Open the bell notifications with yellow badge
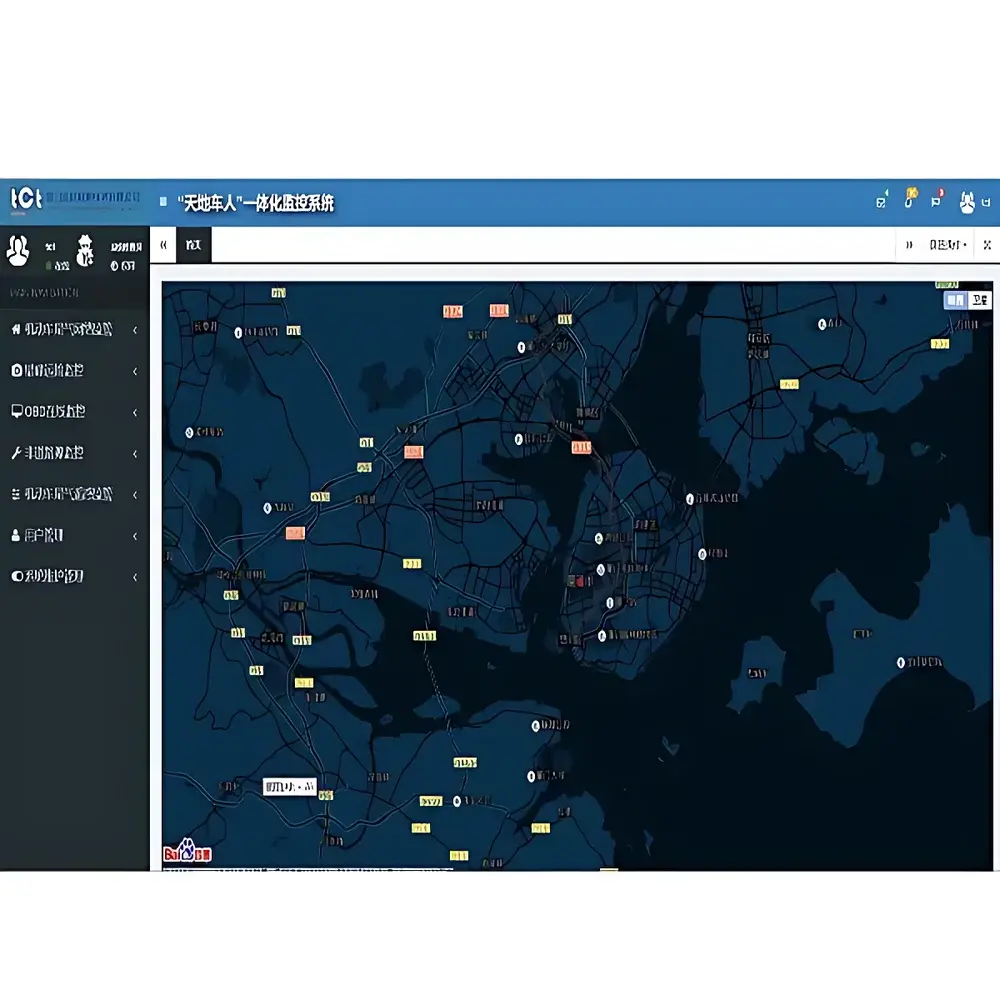1000x1000 pixels. tap(909, 200)
